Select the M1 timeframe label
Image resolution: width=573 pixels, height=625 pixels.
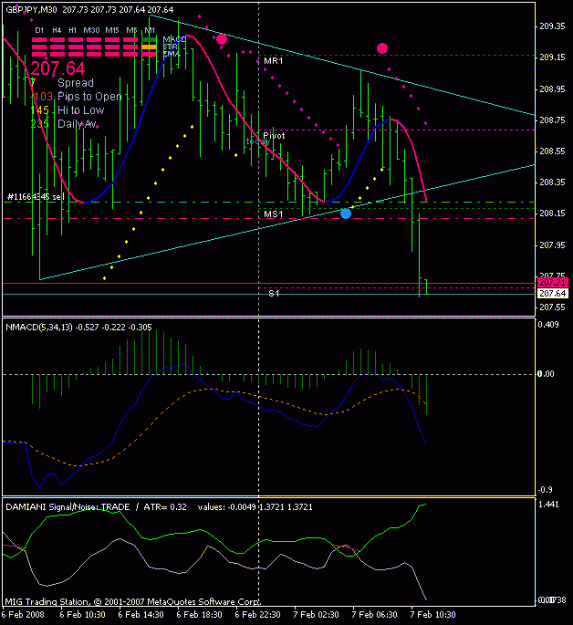coord(149,30)
